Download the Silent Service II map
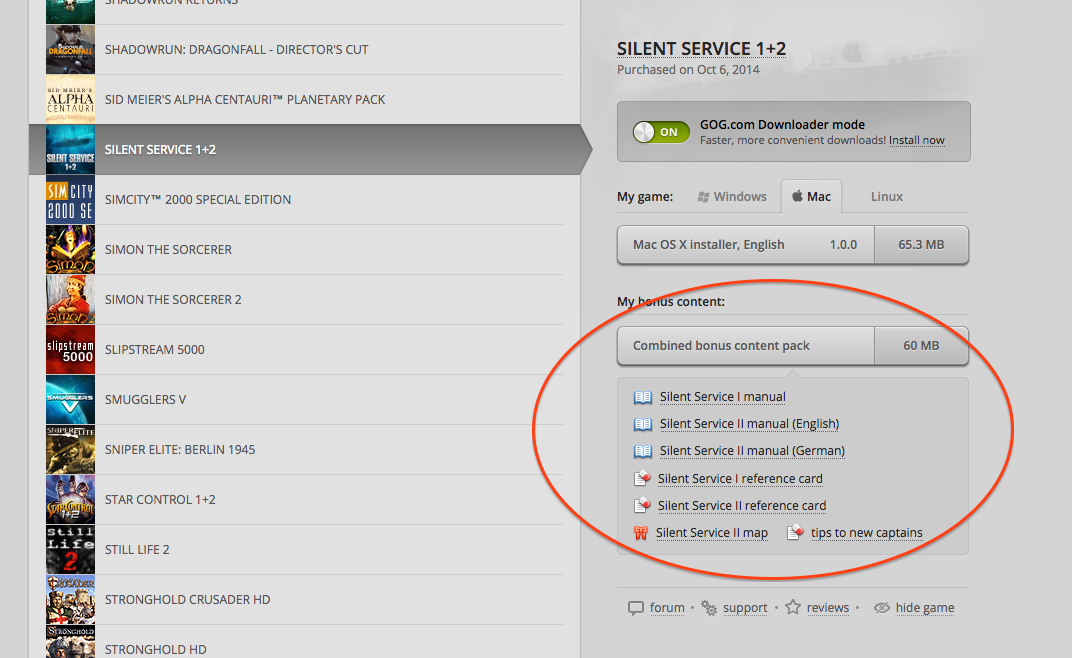This screenshot has height=658, width=1072. 712,533
